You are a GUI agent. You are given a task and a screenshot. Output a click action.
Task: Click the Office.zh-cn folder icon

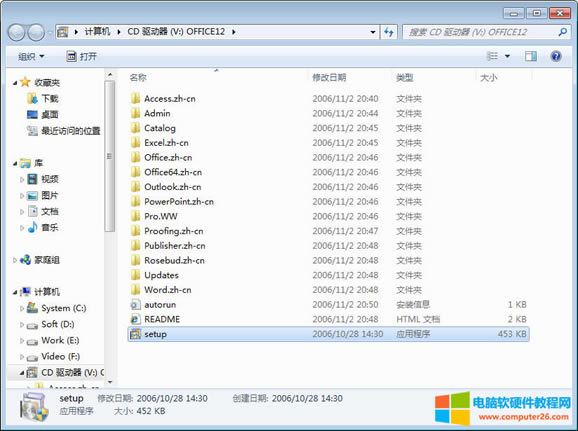point(136,157)
